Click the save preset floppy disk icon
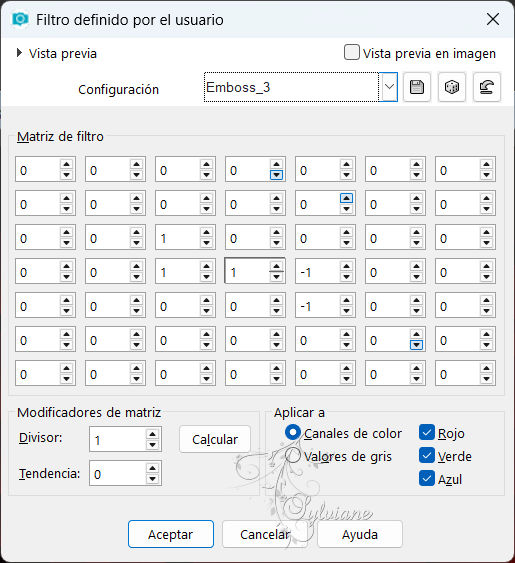Image resolution: width=515 pixels, height=563 pixels. 417,87
